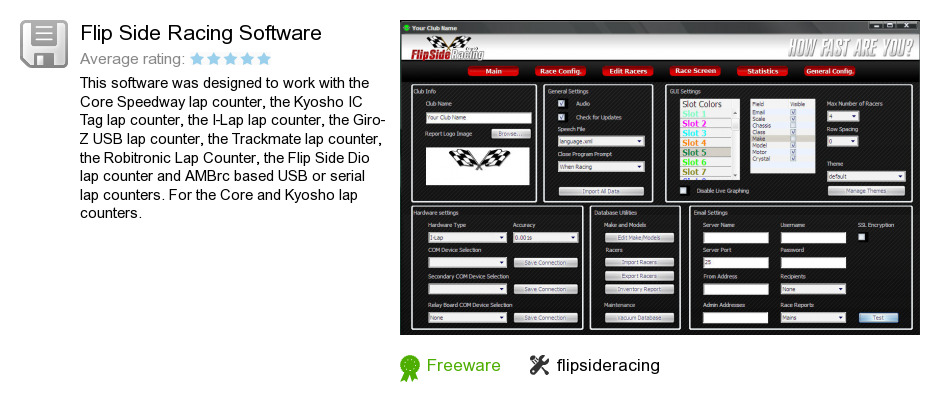Click the Vacuum Database button
This screenshot has height=412, width=940.
pyautogui.click(x=639, y=318)
